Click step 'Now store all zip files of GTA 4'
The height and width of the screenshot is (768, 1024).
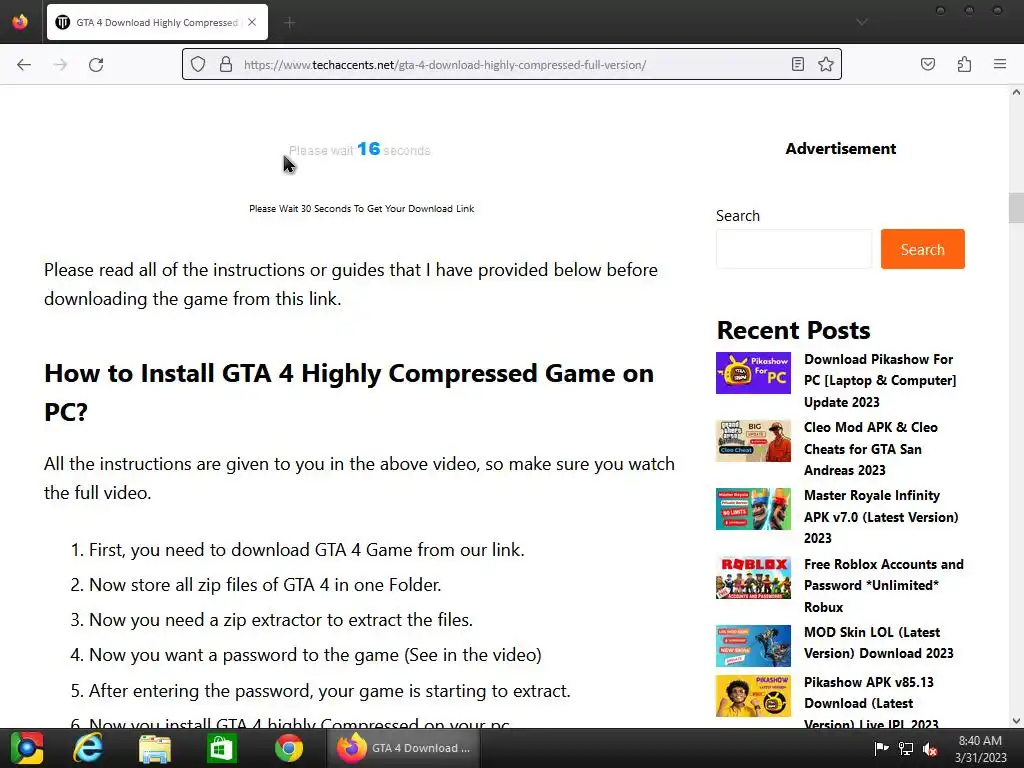(265, 584)
